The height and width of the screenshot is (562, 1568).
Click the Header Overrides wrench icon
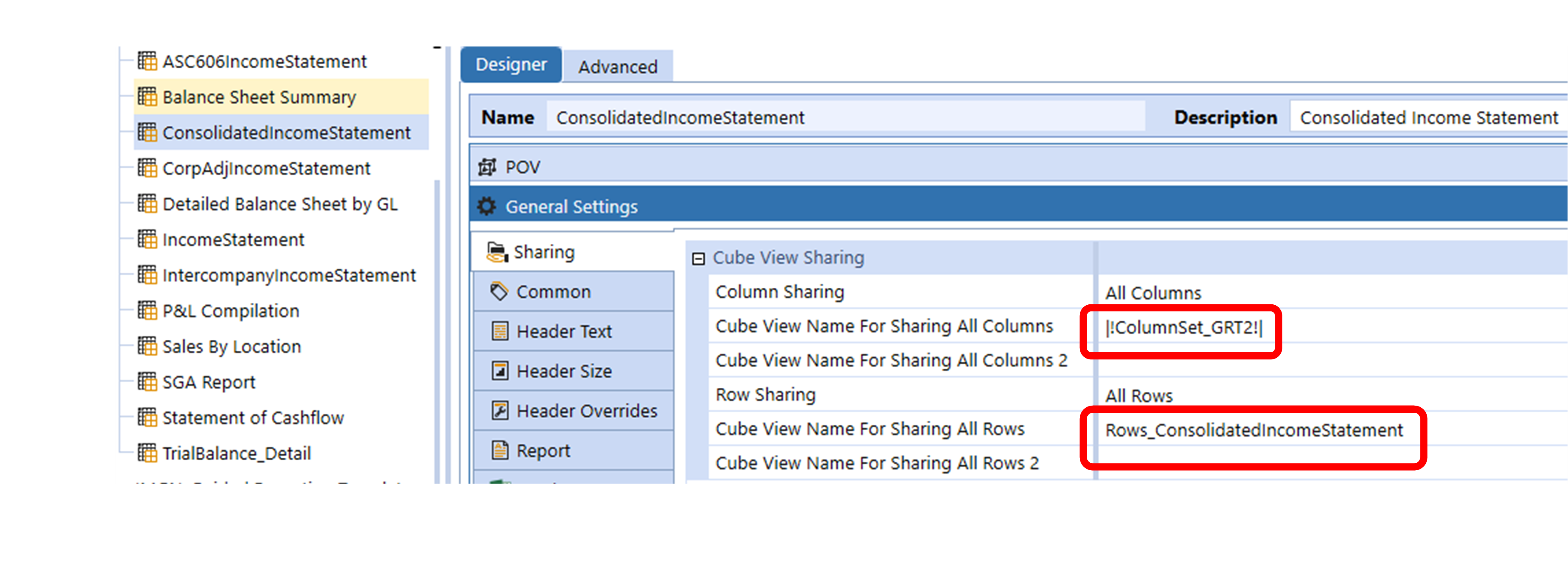click(500, 410)
